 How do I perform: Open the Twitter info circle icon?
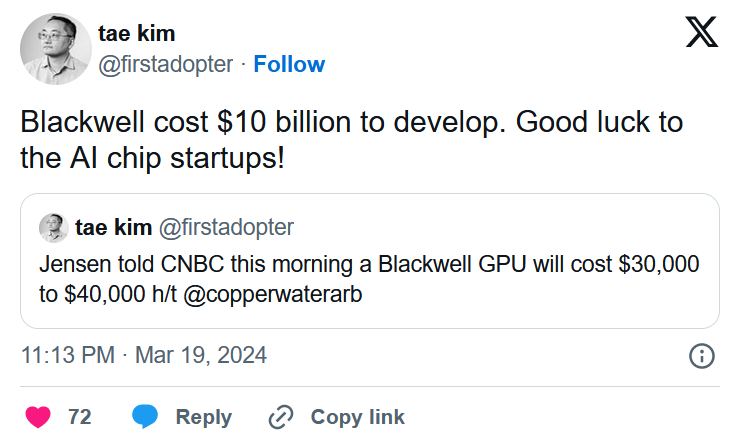click(701, 356)
